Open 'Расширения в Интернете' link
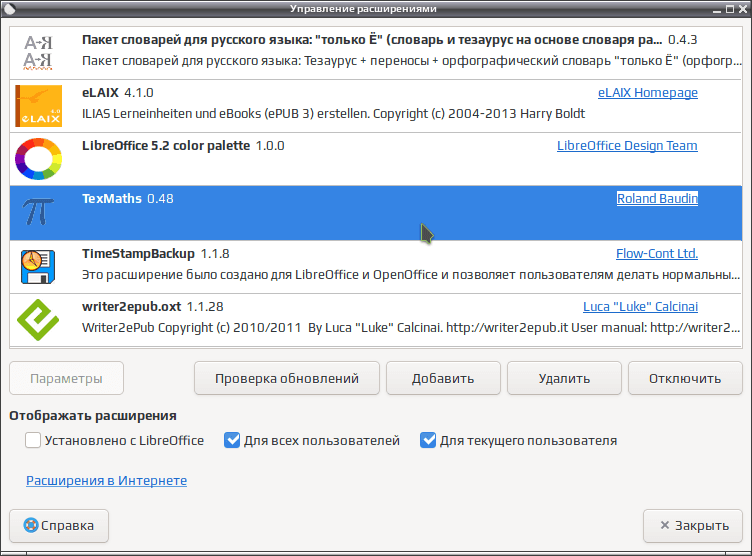The width and height of the screenshot is (752, 556). pyautogui.click(x=106, y=480)
